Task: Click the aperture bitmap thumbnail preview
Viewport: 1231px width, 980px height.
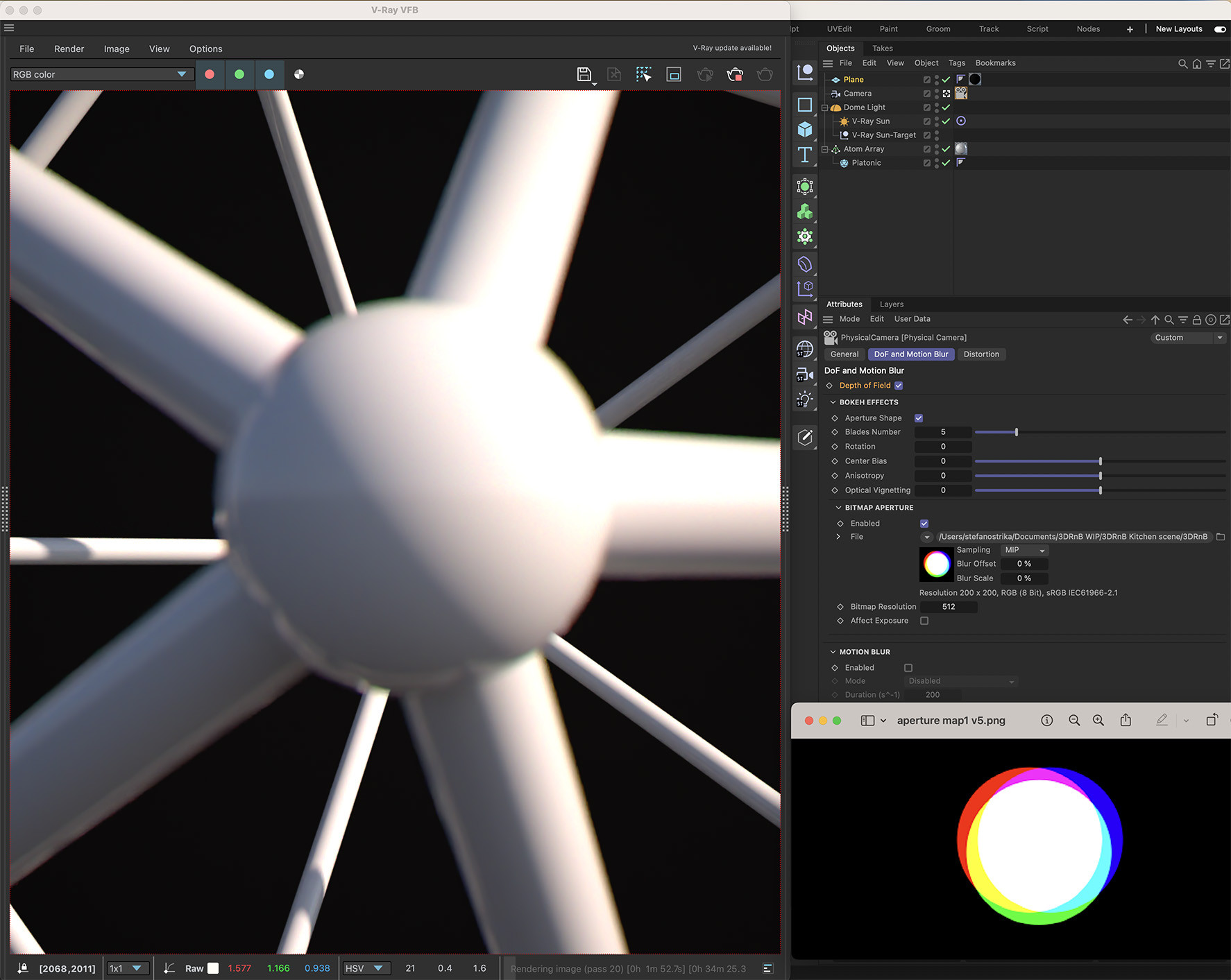Action: tap(937, 565)
